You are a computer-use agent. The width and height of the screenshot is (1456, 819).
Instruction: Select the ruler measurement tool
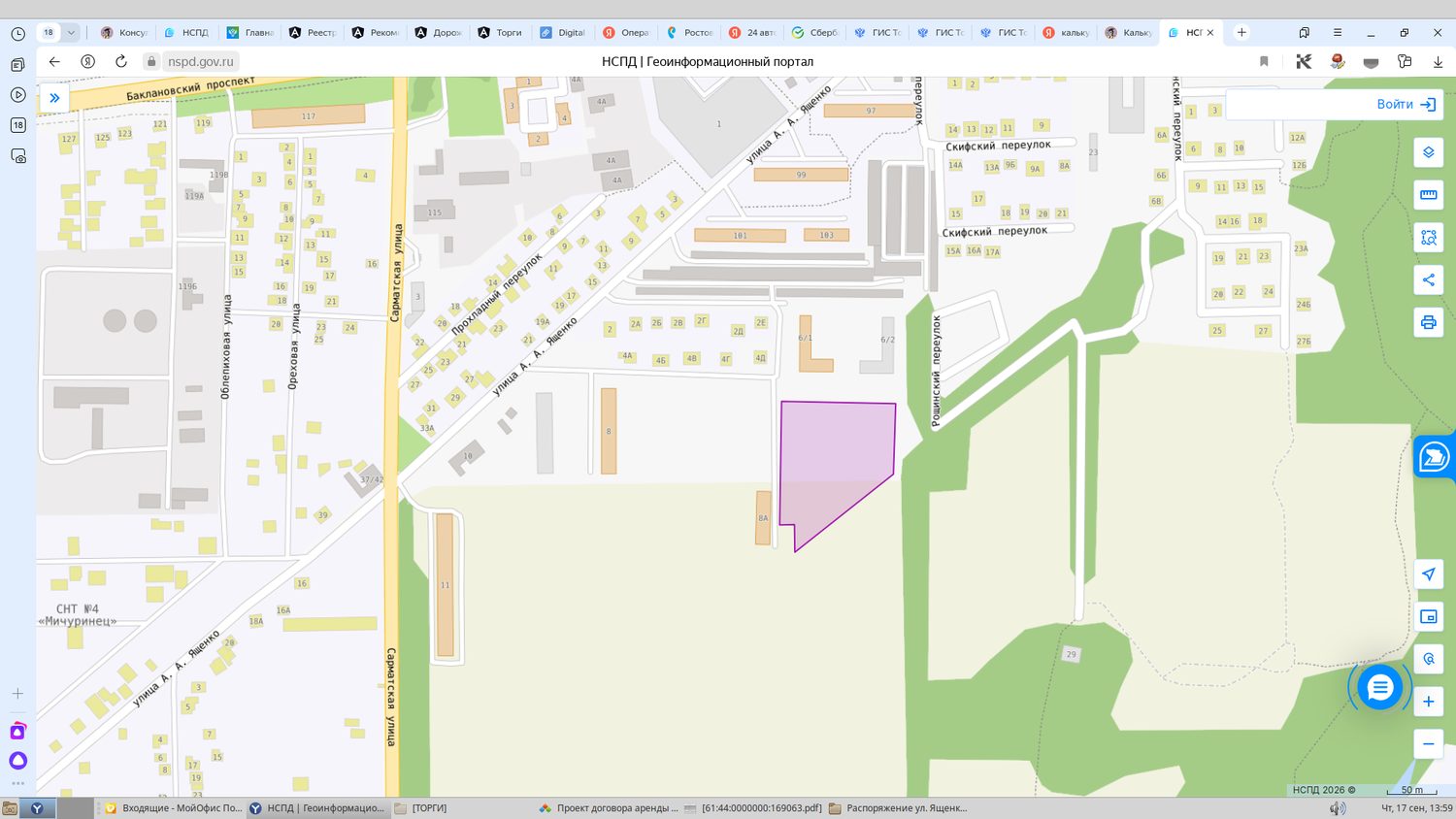[x=1428, y=195]
